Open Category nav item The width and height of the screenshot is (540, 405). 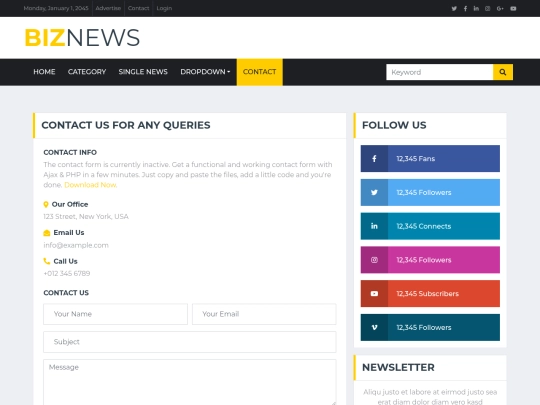click(x=87, y=72)
